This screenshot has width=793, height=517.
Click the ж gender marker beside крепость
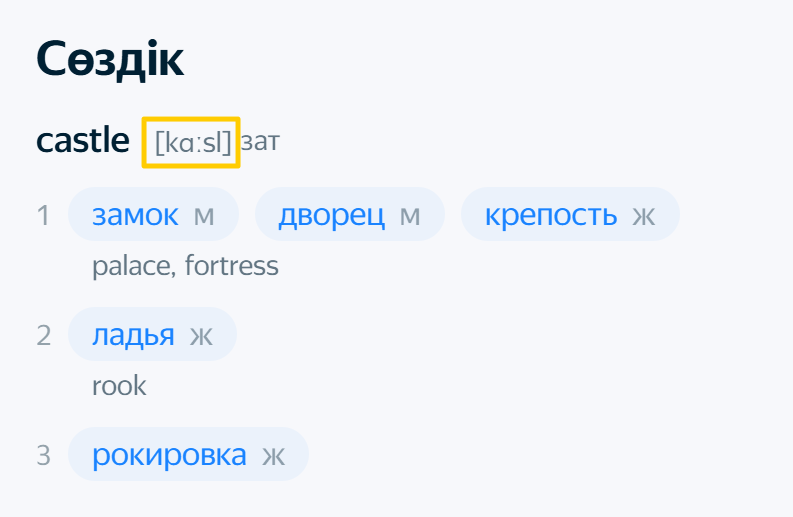coord(644,216)
